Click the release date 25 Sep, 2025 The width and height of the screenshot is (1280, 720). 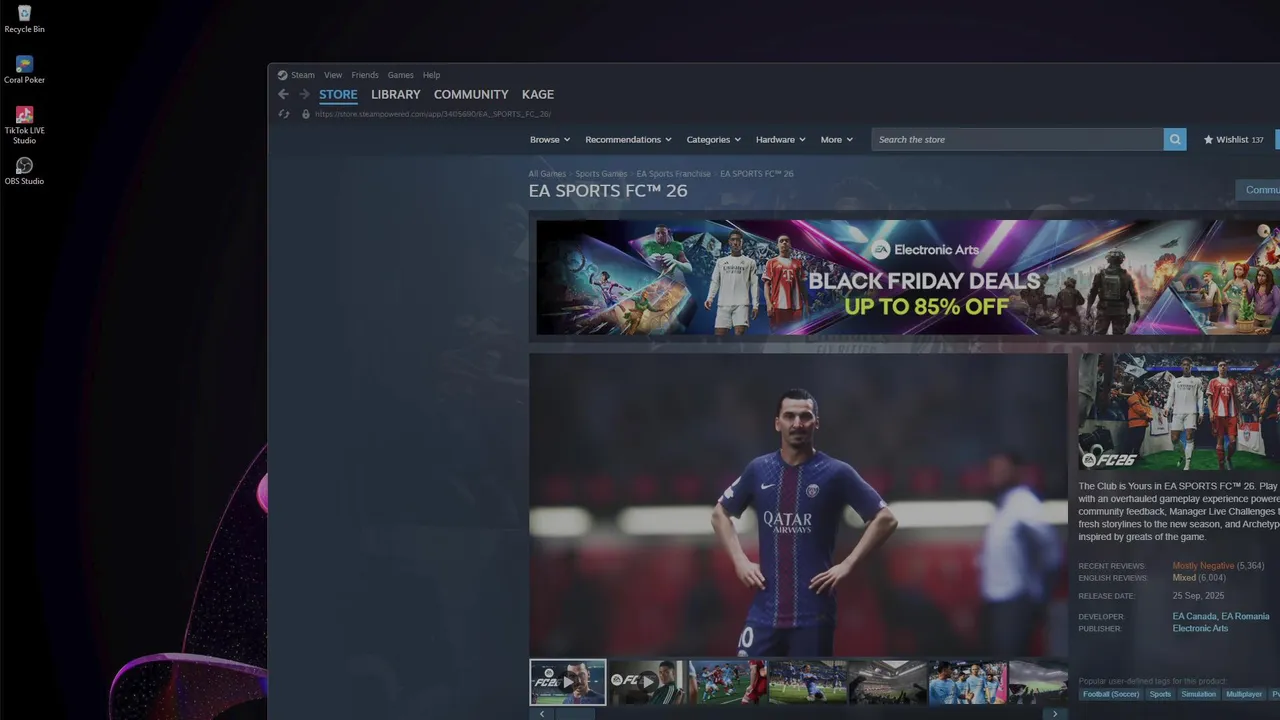coord(1198,596)
